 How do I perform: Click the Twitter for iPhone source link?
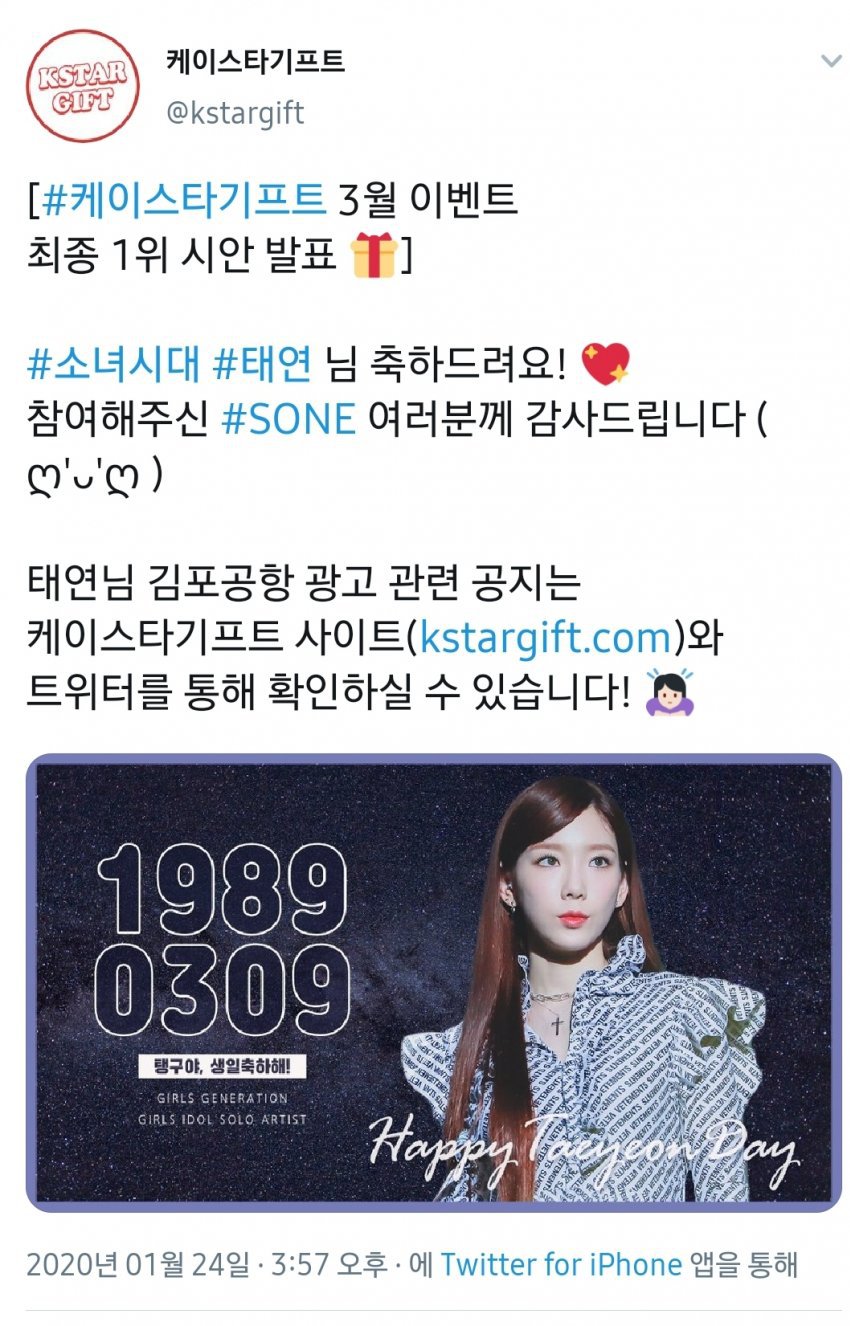(562, 1264)
